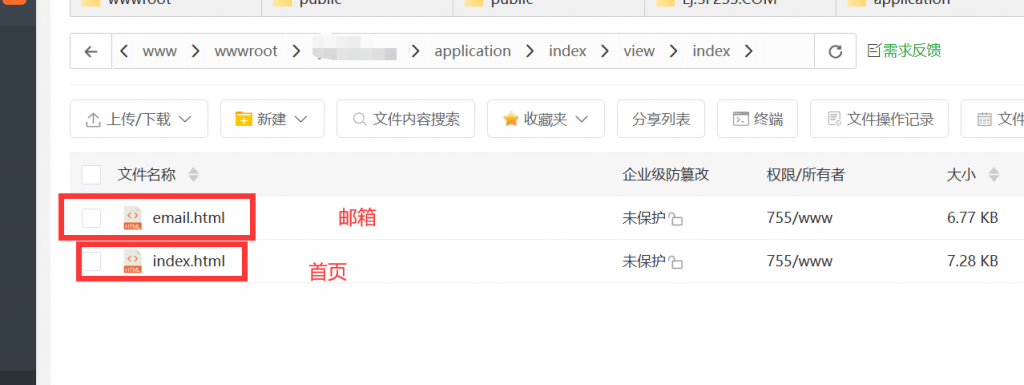The image size is (1024, 385).
Task: Switch to the wwwroot folder tab
Action: click(165, 7)
